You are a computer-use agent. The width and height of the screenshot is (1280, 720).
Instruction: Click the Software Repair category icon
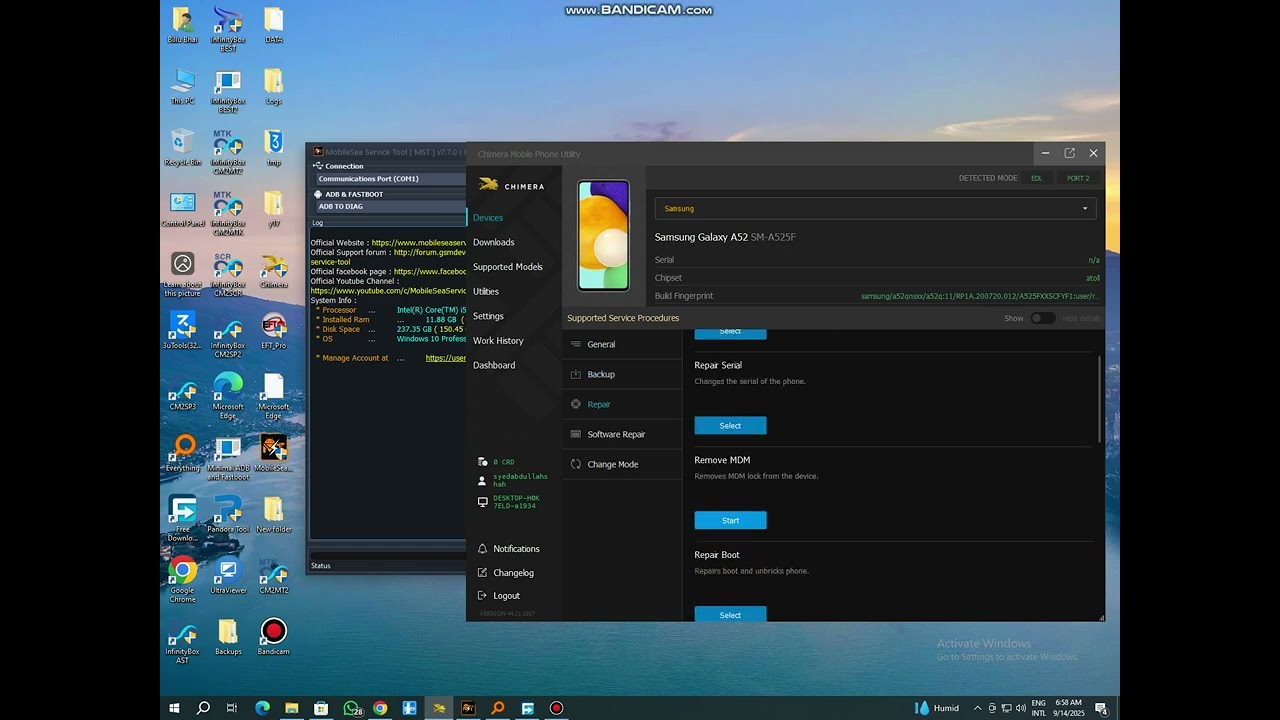pyautogui.click(x=576, y=434)
